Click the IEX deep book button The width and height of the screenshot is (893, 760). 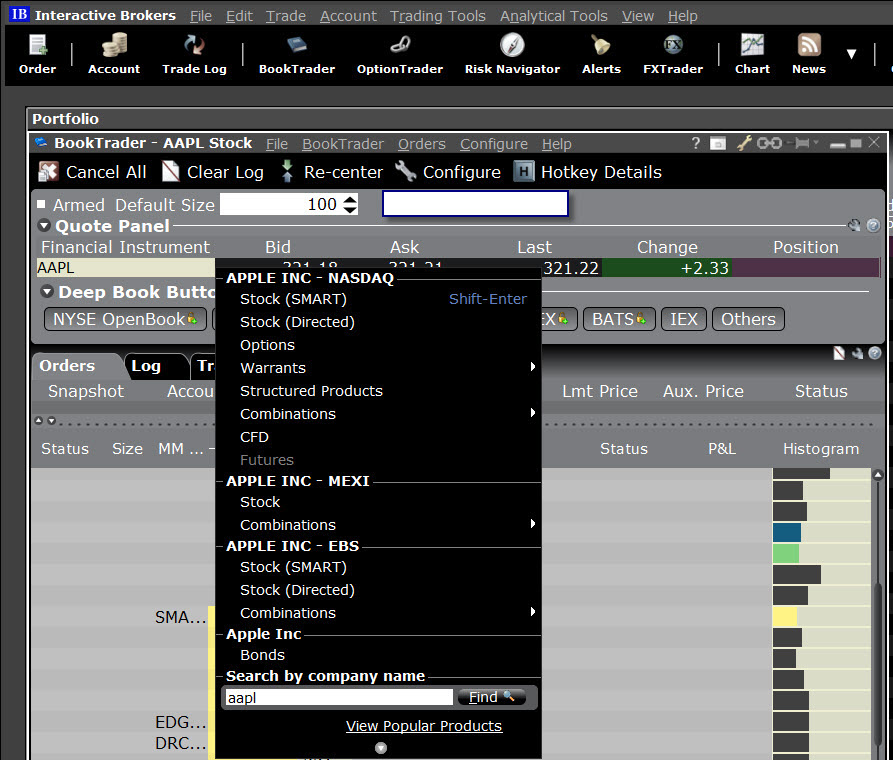(x=683, y=319)
